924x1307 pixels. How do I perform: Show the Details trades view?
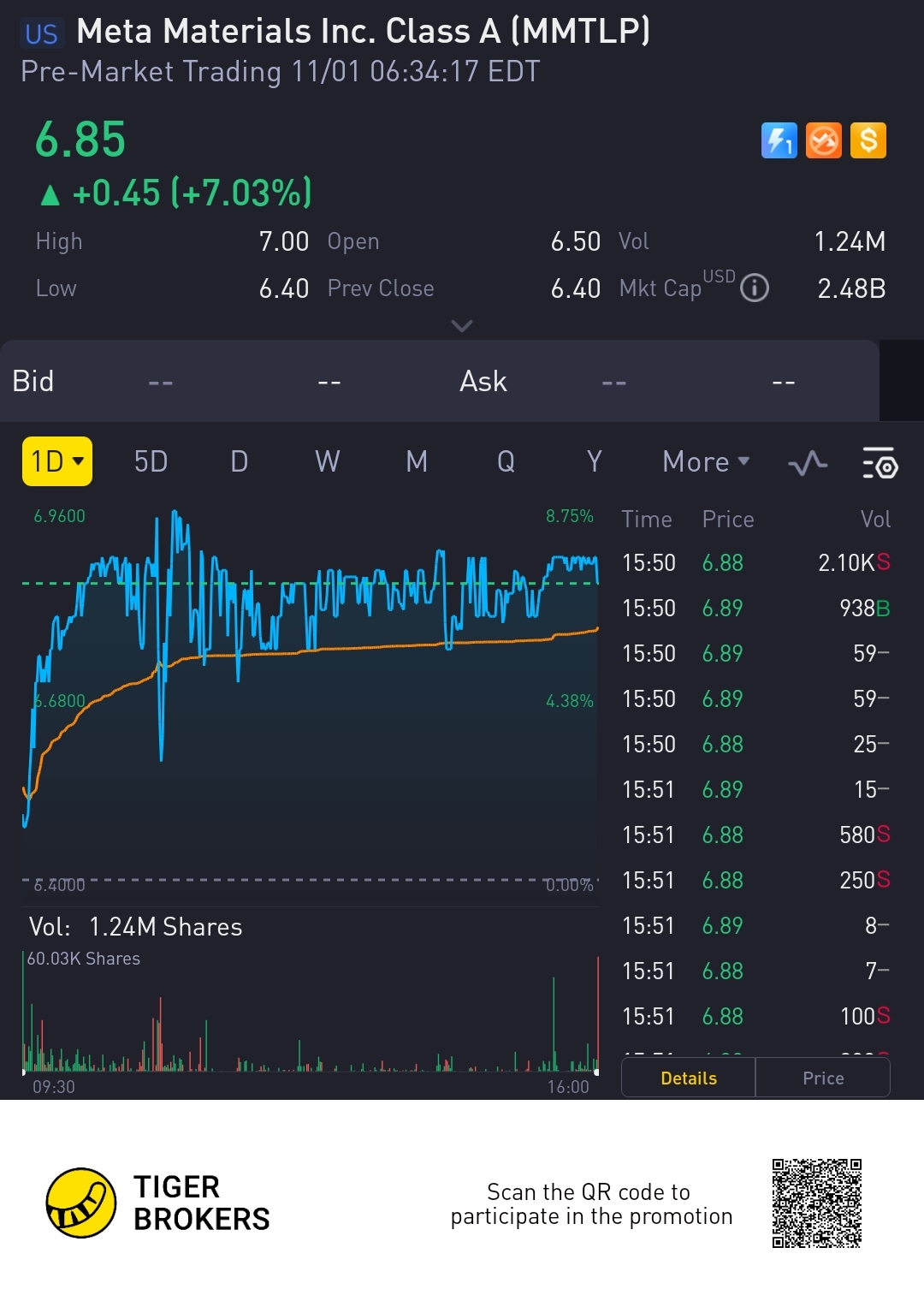tap(689, 1078)
